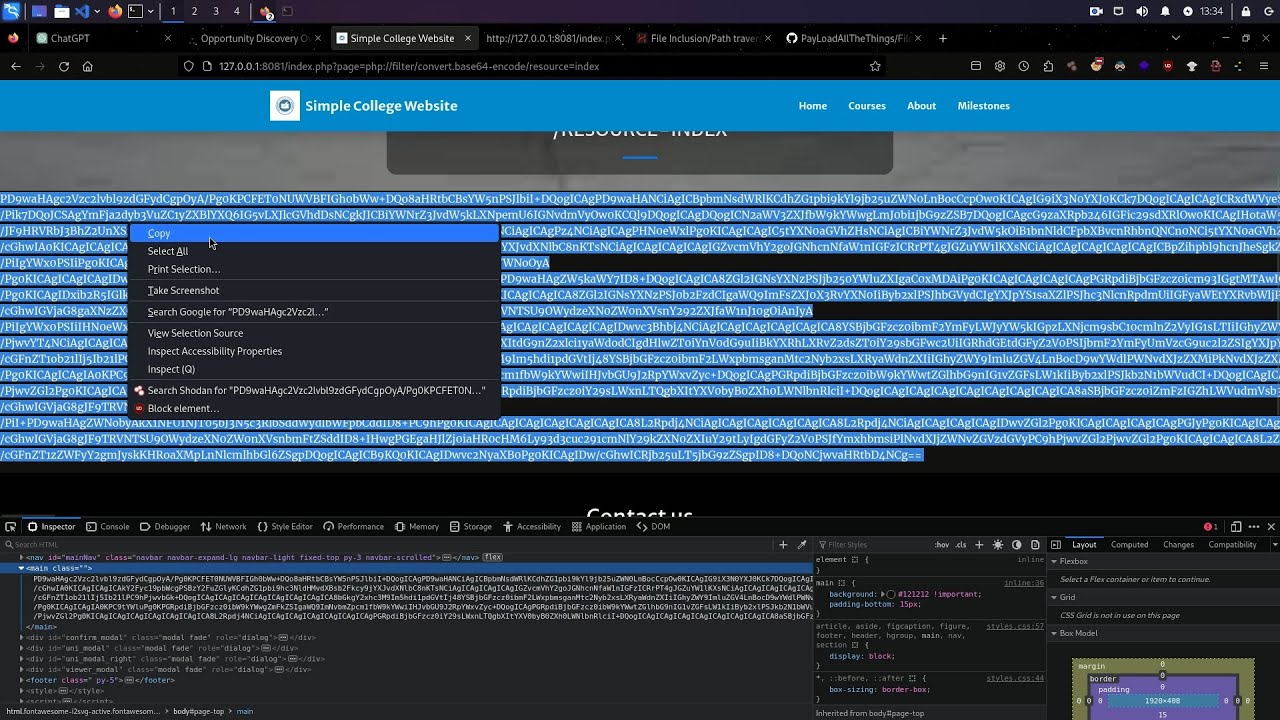The image size is (1280, 720).
Task: Bookmark page with the star icon
Action: coord(875,66)
